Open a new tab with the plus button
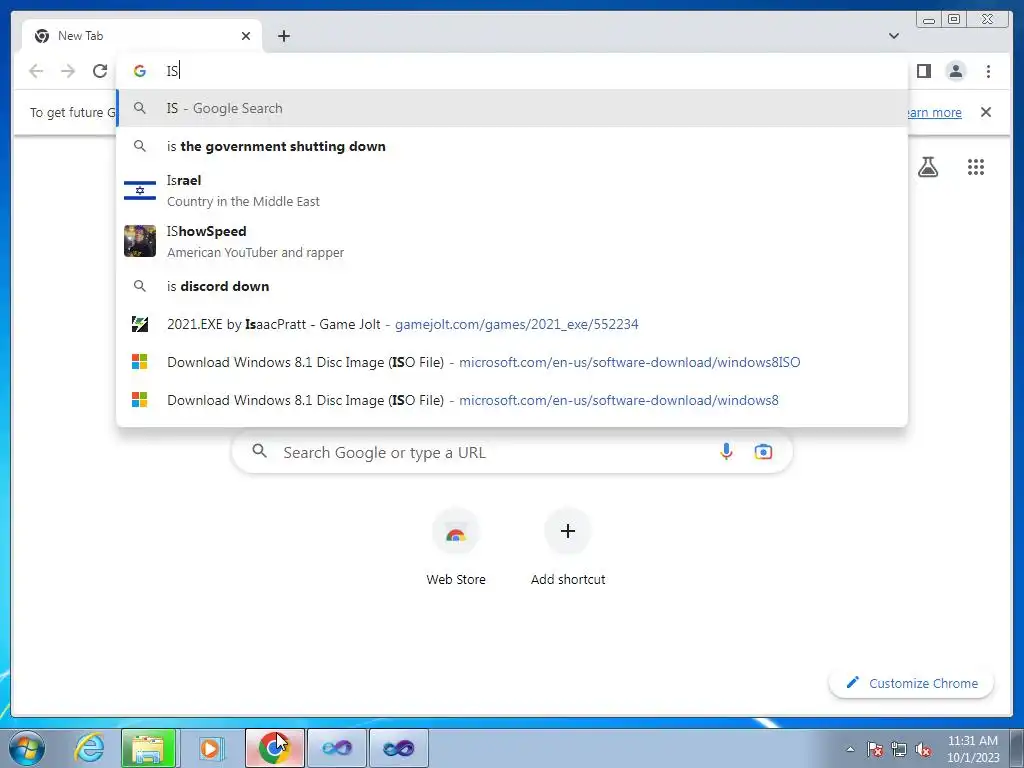This screenshot has height=768, width=1024. [x=283, y=36]
